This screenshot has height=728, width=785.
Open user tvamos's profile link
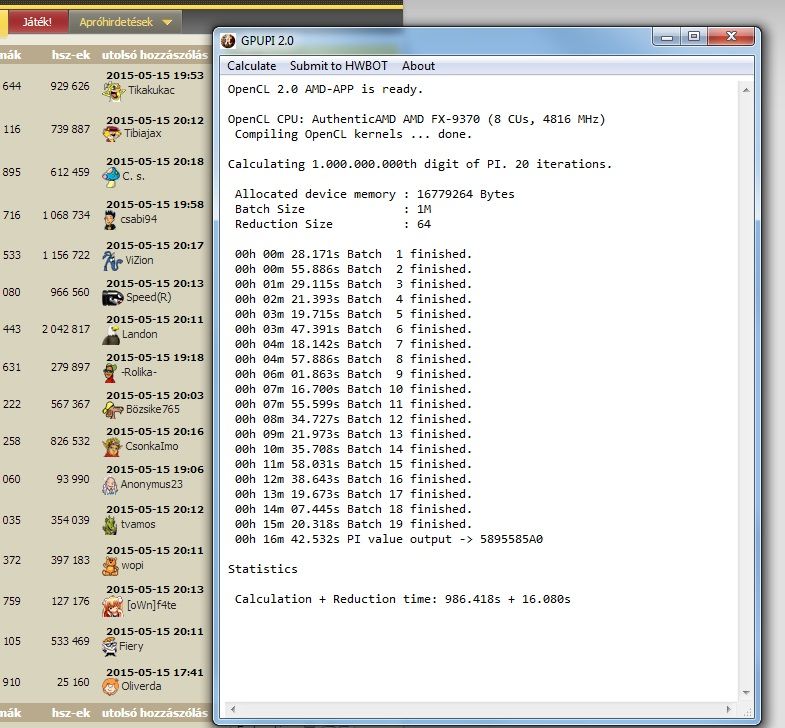(x=138, y=524)
